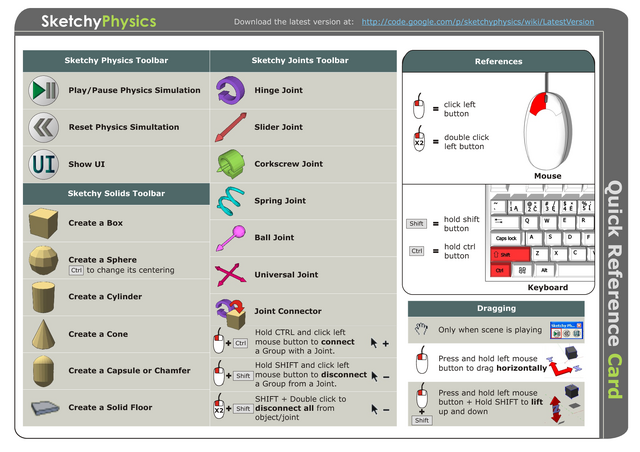The height and width of the screenshot is (452, 640).
Task: Click the 'Create a Cylinder' label
Action: (x=105, y=297)
